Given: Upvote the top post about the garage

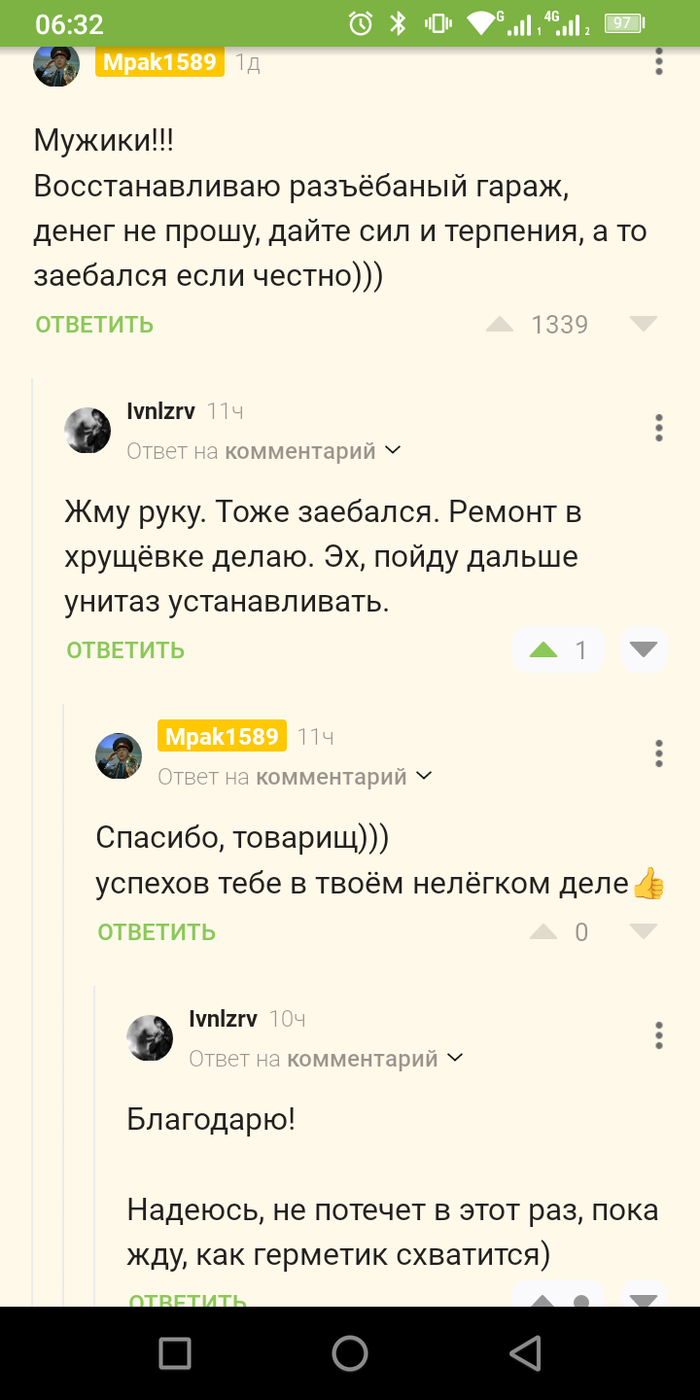Looking at the screenshot, I should pos(500,324).
